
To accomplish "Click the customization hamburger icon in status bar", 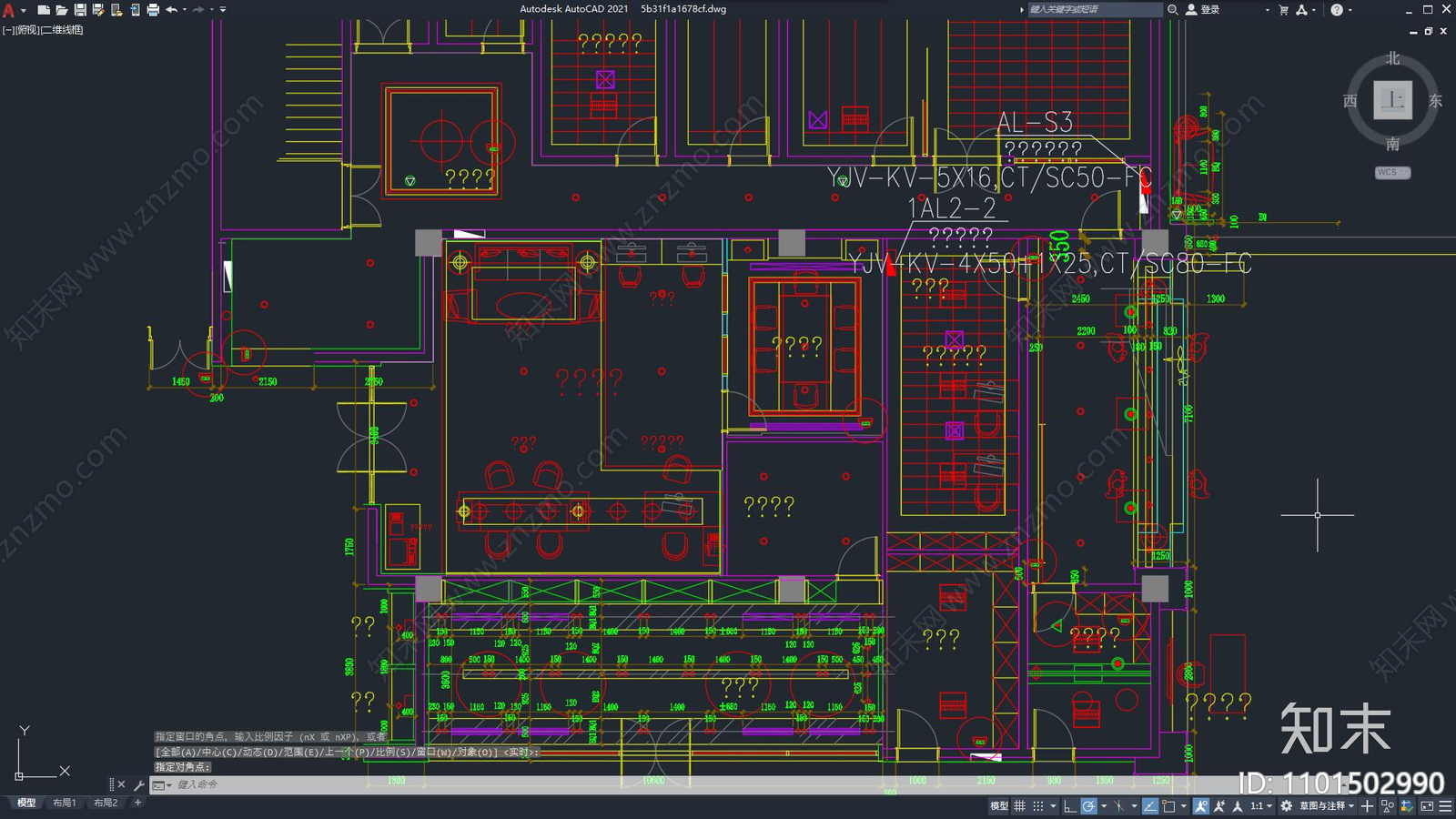I will [x=1445, y=806].
